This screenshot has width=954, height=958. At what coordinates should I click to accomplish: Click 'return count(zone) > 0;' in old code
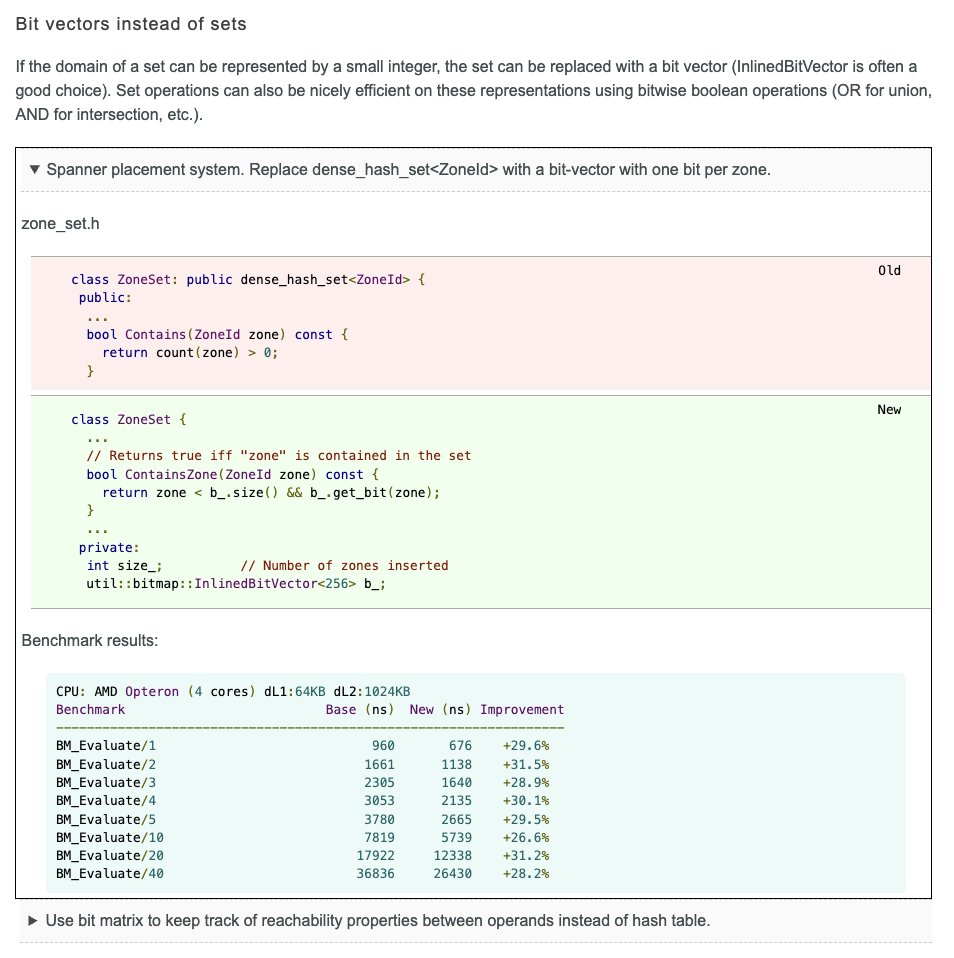[x=190, y=352]
